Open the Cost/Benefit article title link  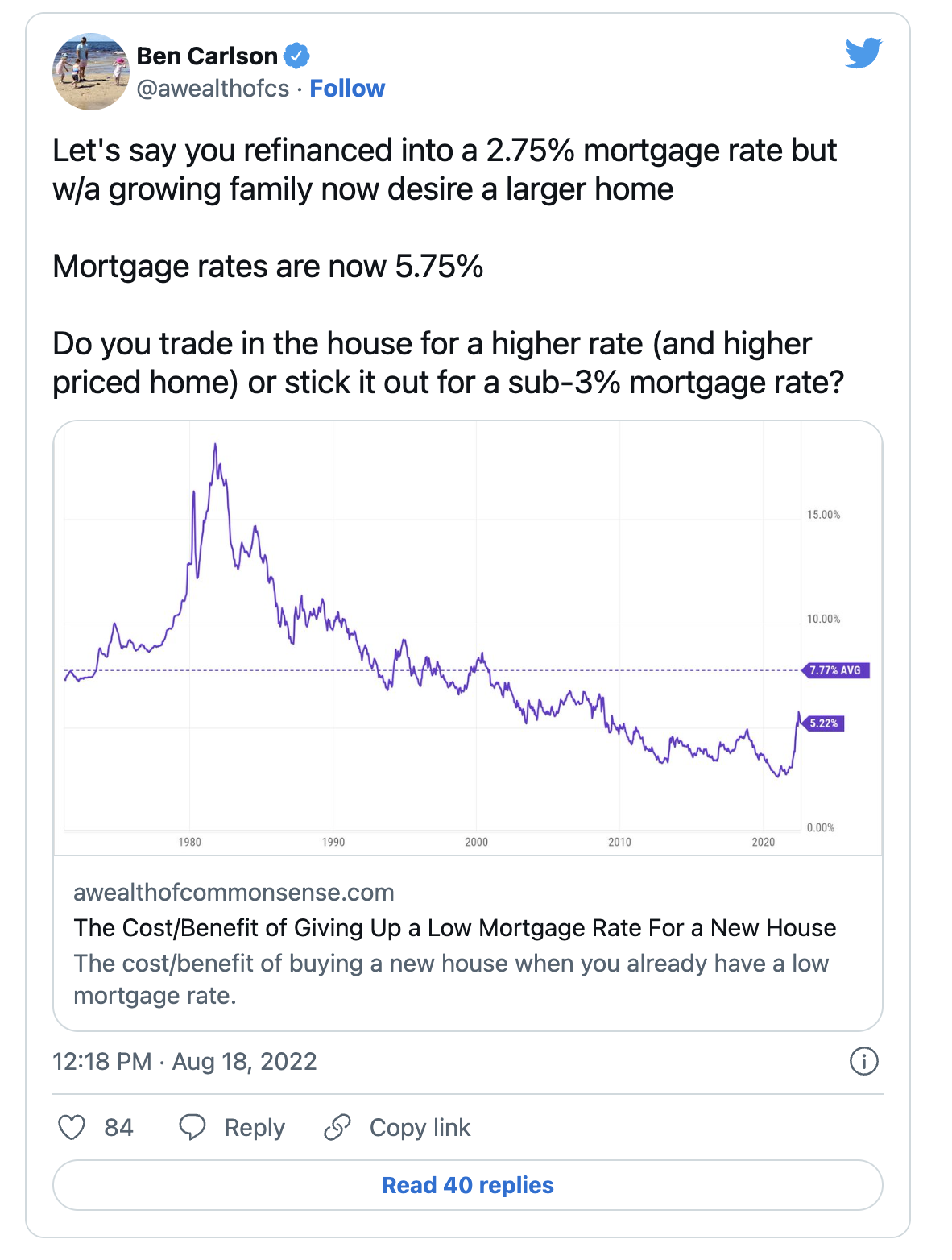coord(455,928)
